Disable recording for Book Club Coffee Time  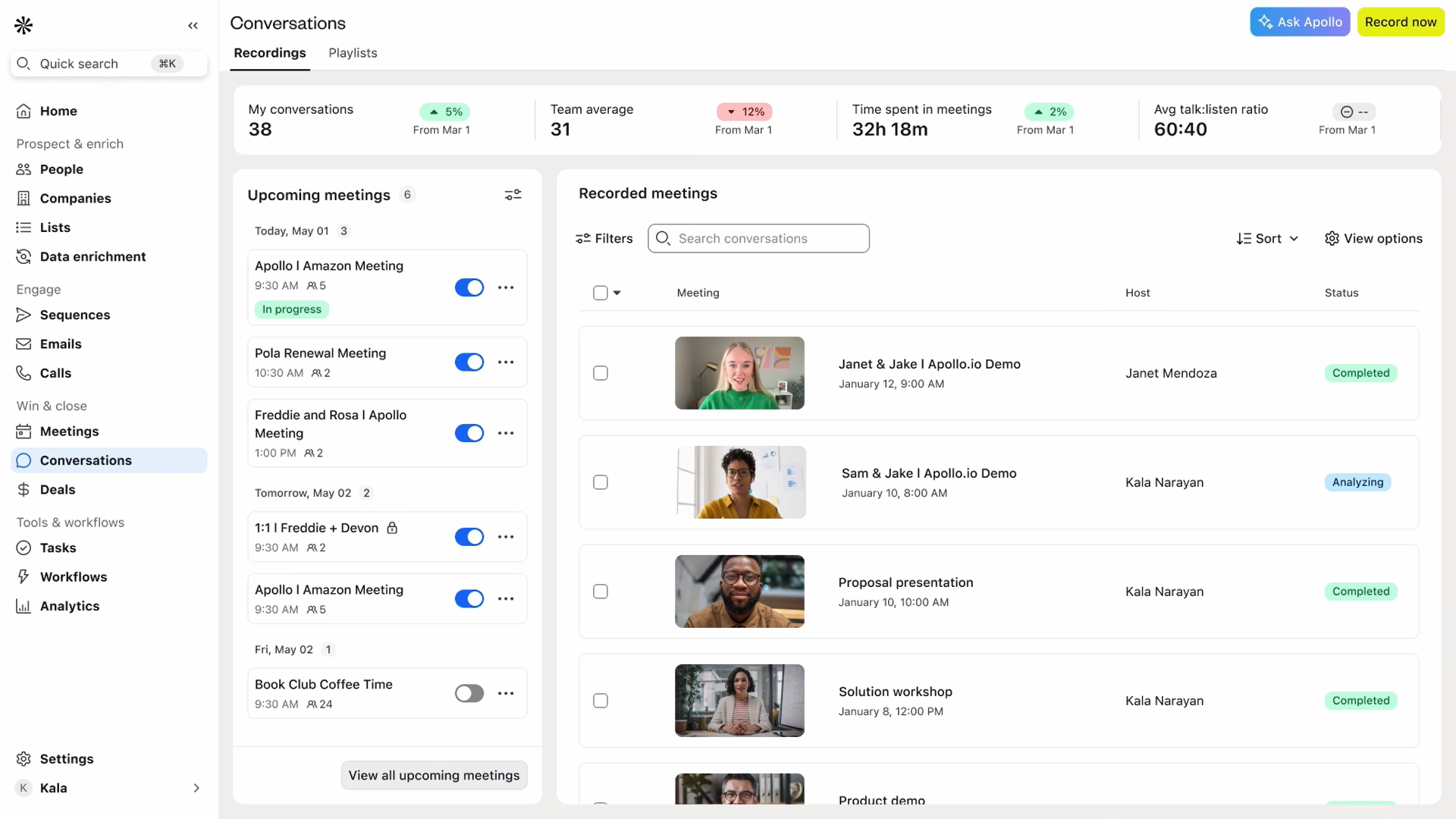pos(469,693)
